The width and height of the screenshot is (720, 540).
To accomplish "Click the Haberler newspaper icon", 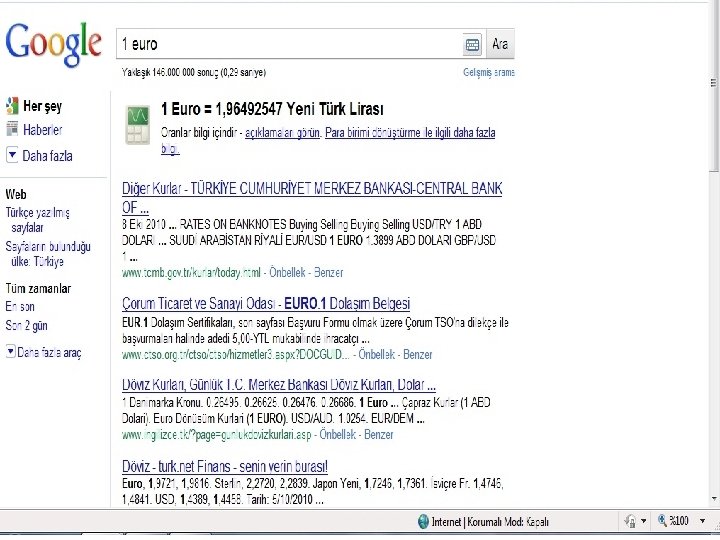I will 12,129.
